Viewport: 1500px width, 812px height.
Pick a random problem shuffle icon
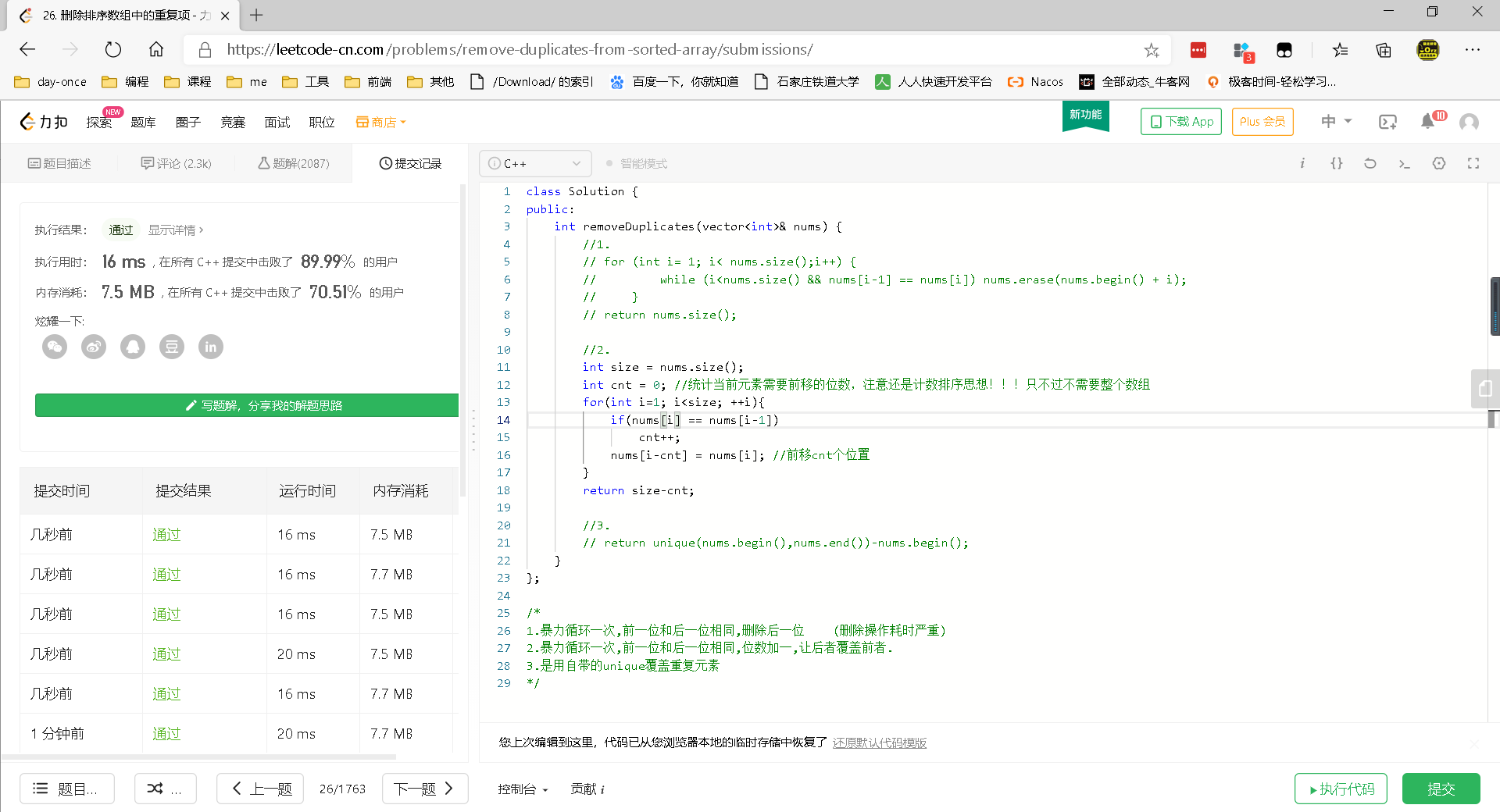(x=165, y=789)
